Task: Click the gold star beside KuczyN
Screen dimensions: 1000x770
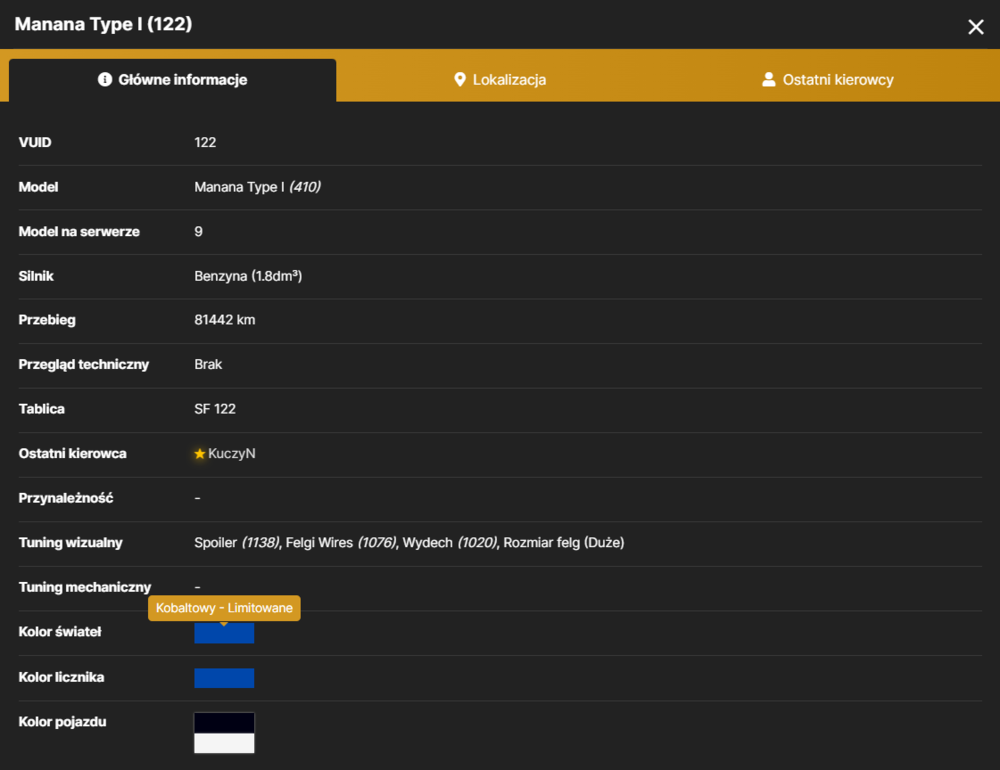Action: tap(200, 454)
